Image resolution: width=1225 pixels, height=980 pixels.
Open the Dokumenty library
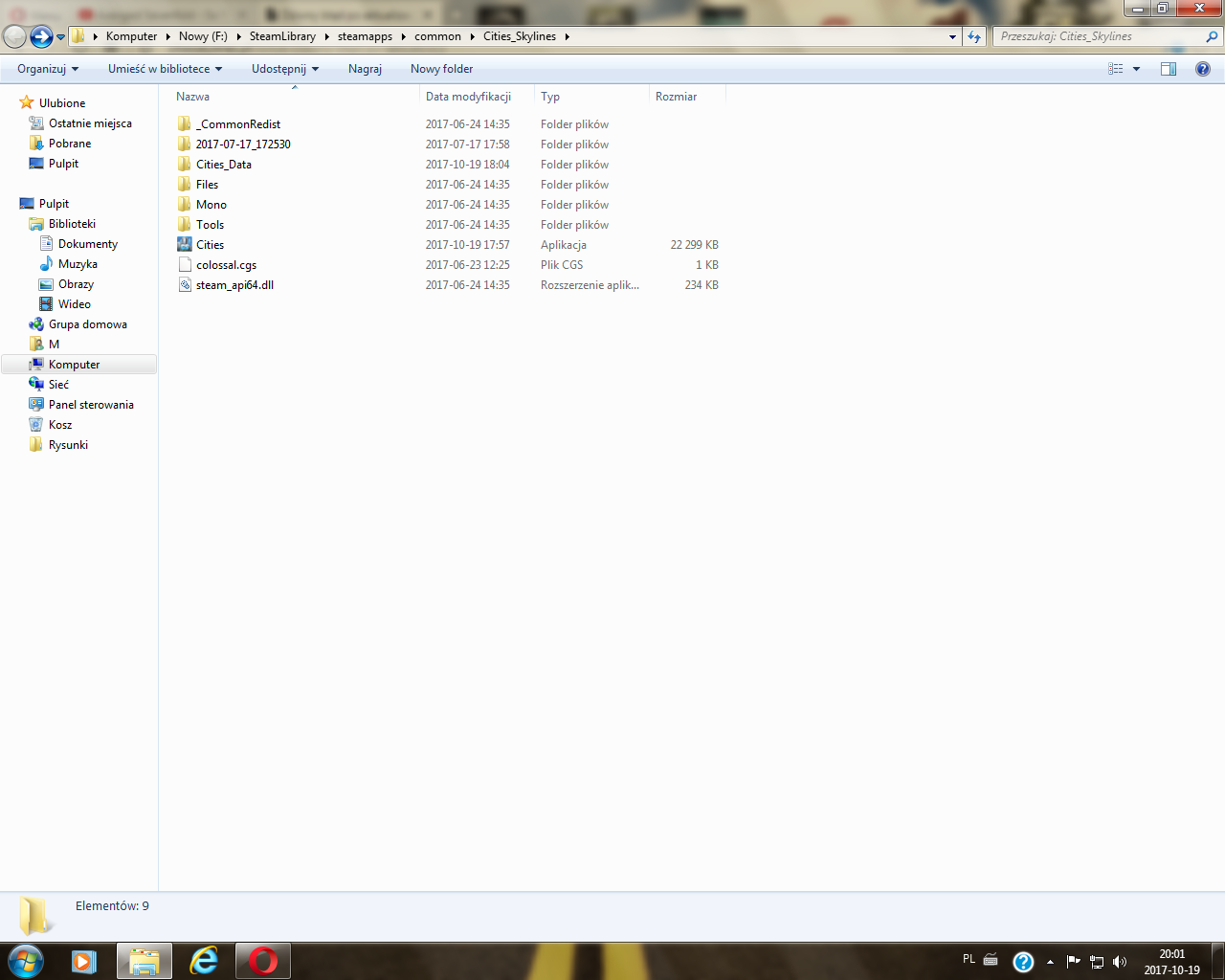pos(87,244)
